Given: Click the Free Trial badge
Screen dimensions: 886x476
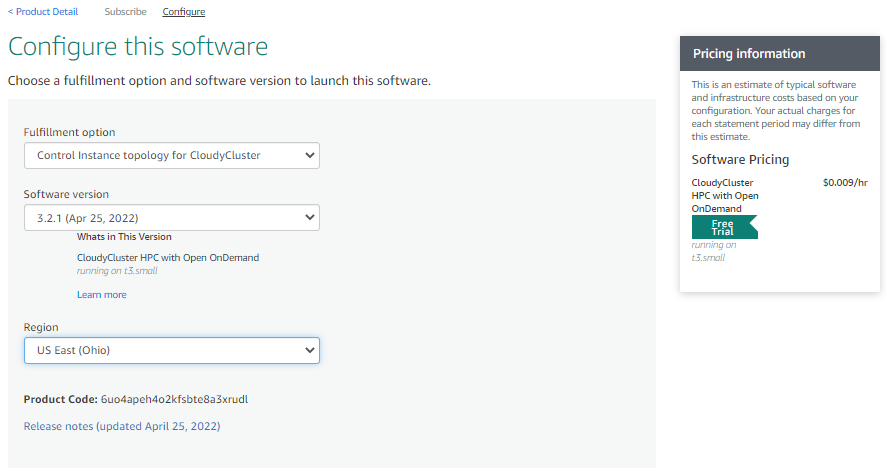Looking at the screenshot, I should (x=724, y=227).
